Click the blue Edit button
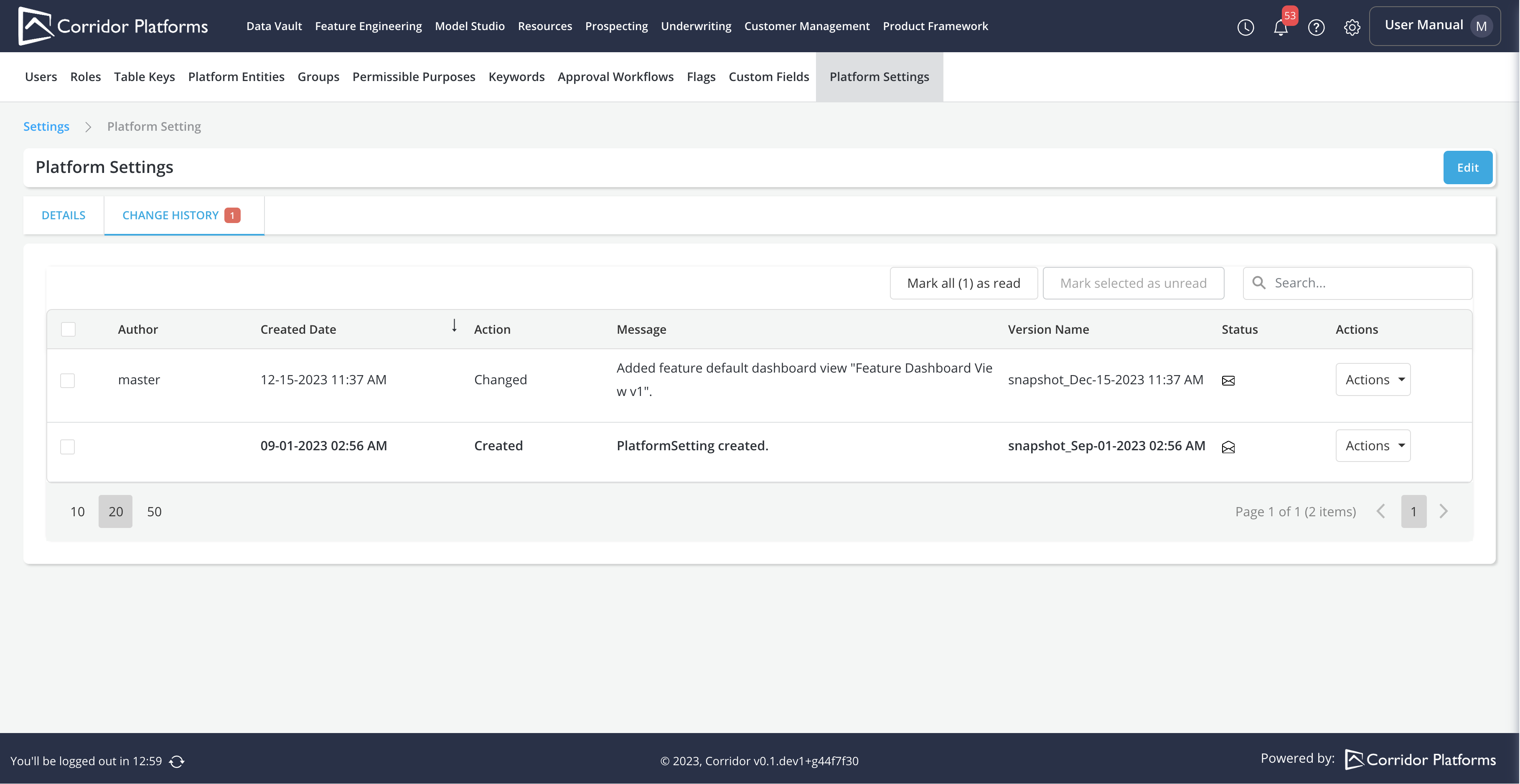 1467,167
